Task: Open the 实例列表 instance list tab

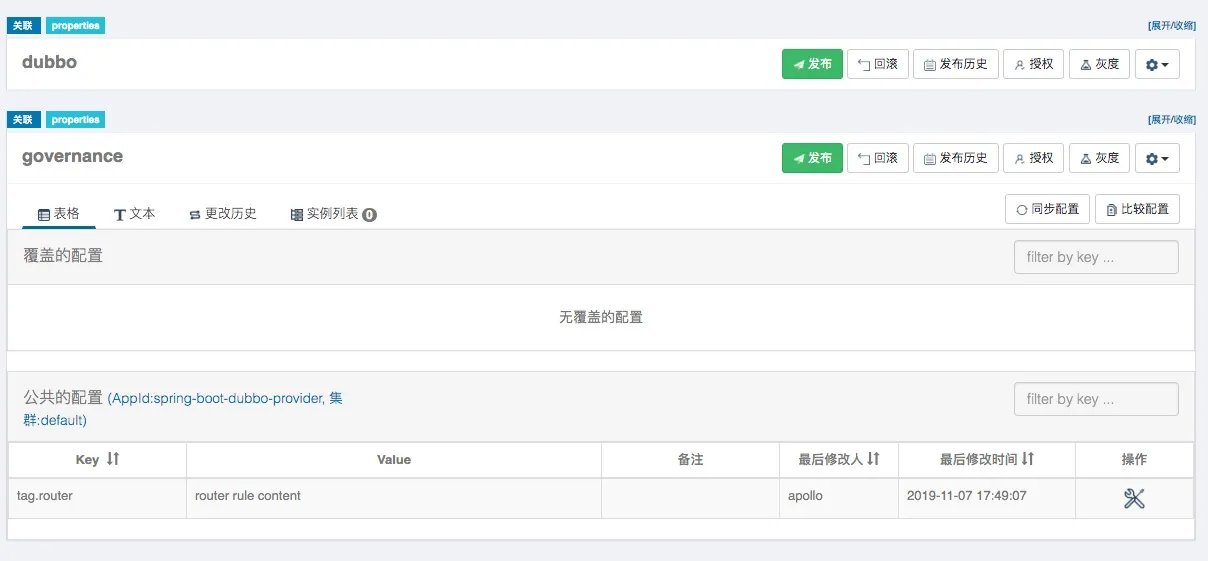Action: (x=333, y=214)
